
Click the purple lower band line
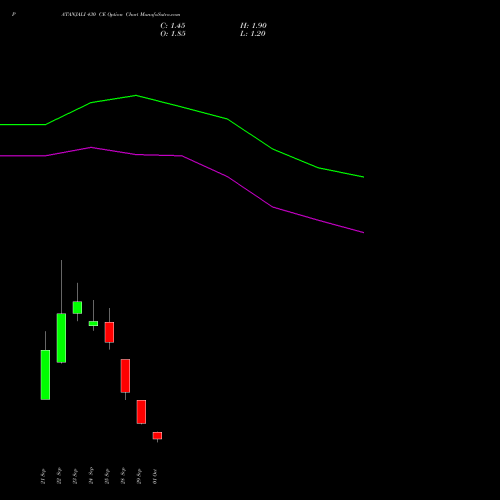(x=182, y=156)
